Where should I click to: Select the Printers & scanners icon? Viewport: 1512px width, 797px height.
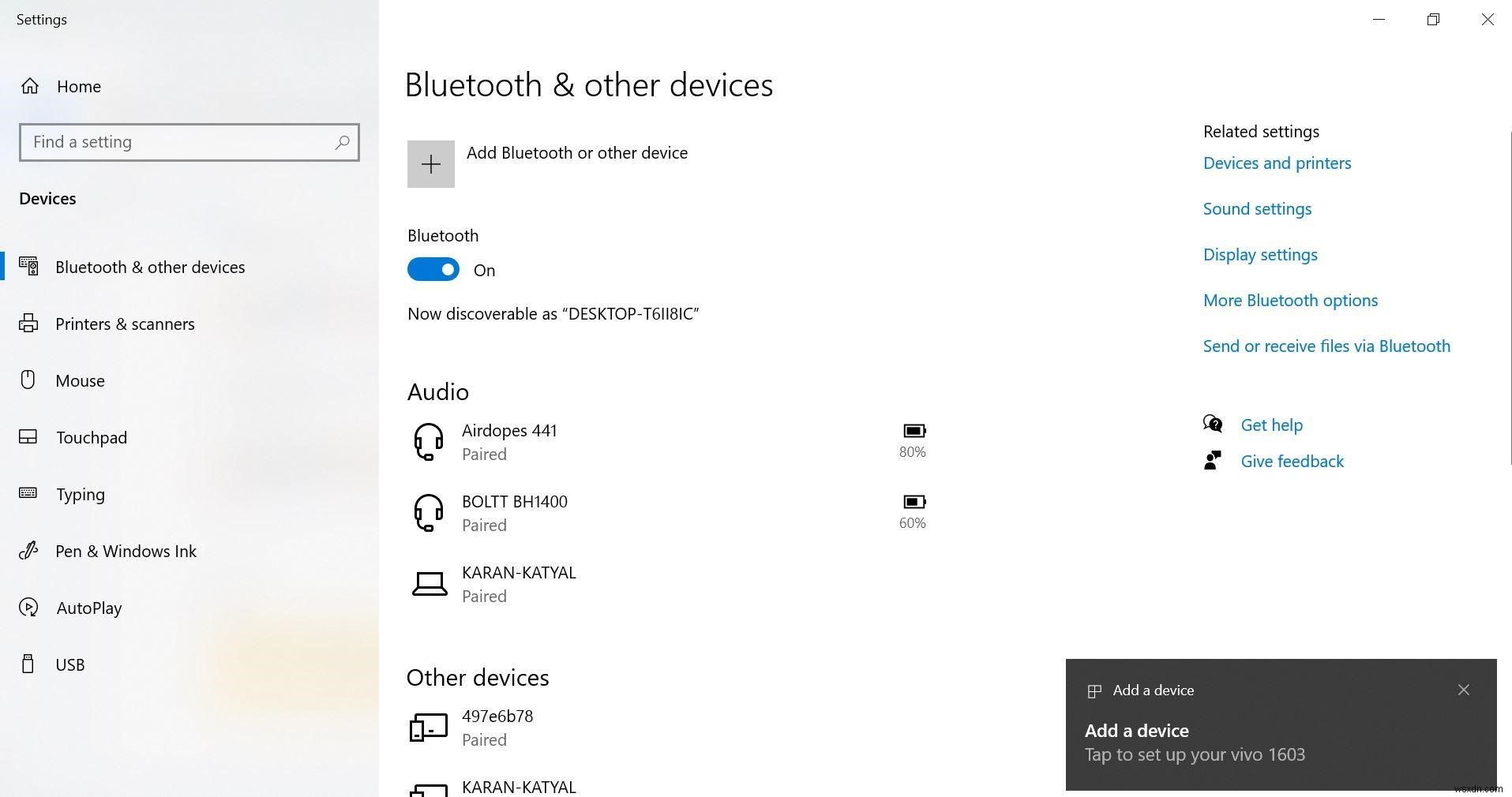coord(28,324)
